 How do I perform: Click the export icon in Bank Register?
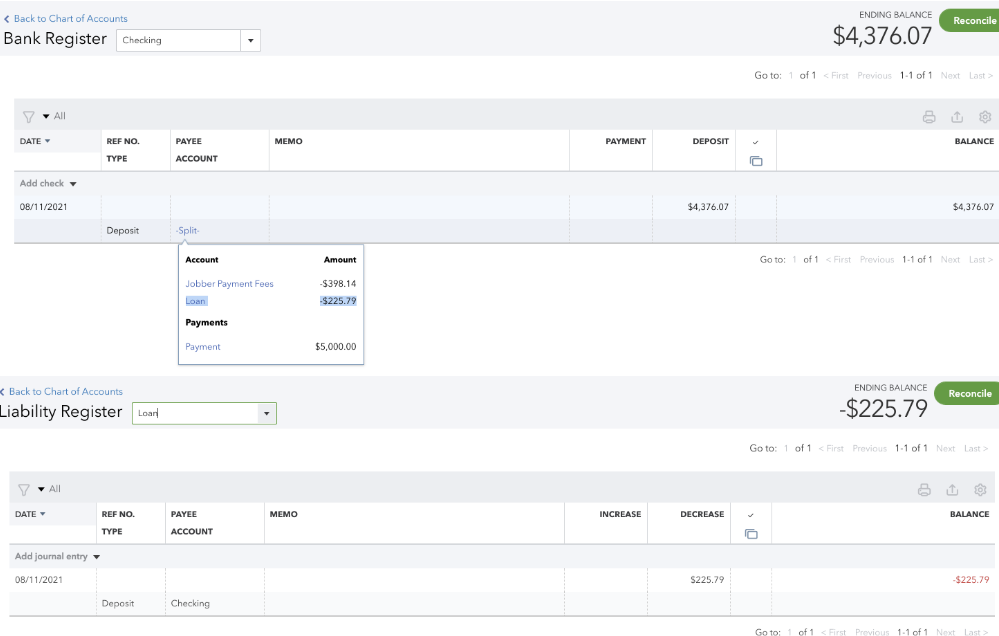tap(957, 117)
